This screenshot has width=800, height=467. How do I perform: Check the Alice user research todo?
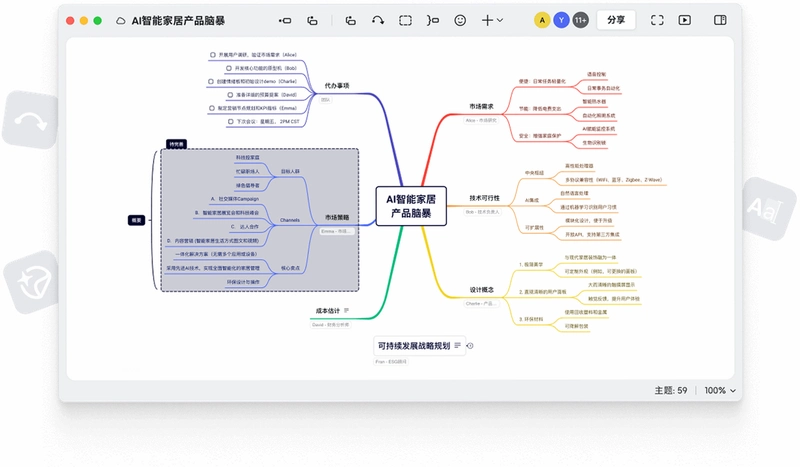[213, 55]
